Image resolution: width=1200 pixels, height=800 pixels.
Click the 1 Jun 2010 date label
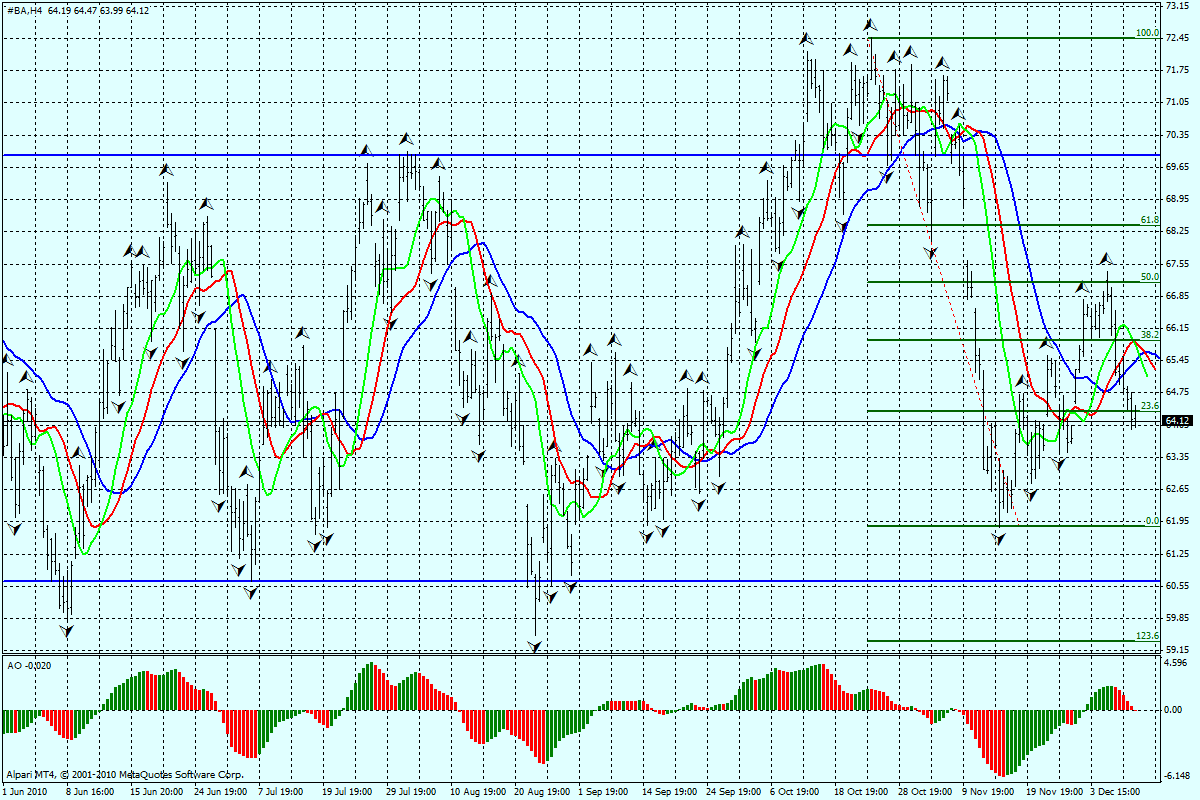click(24, 791)
